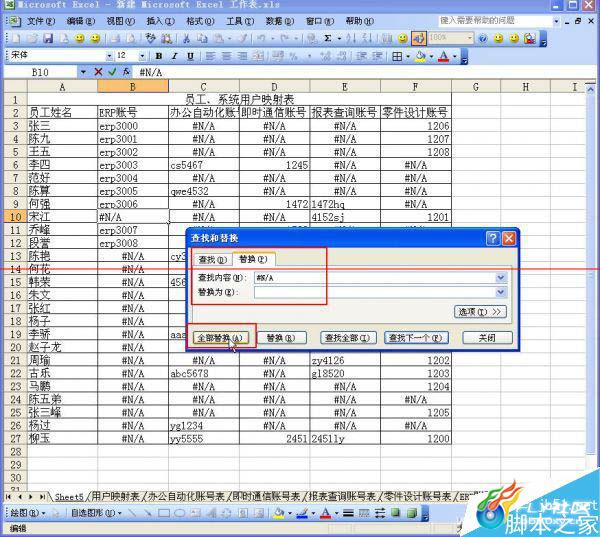Click the 全部替换 (Replace All) button

pos(220,338)
